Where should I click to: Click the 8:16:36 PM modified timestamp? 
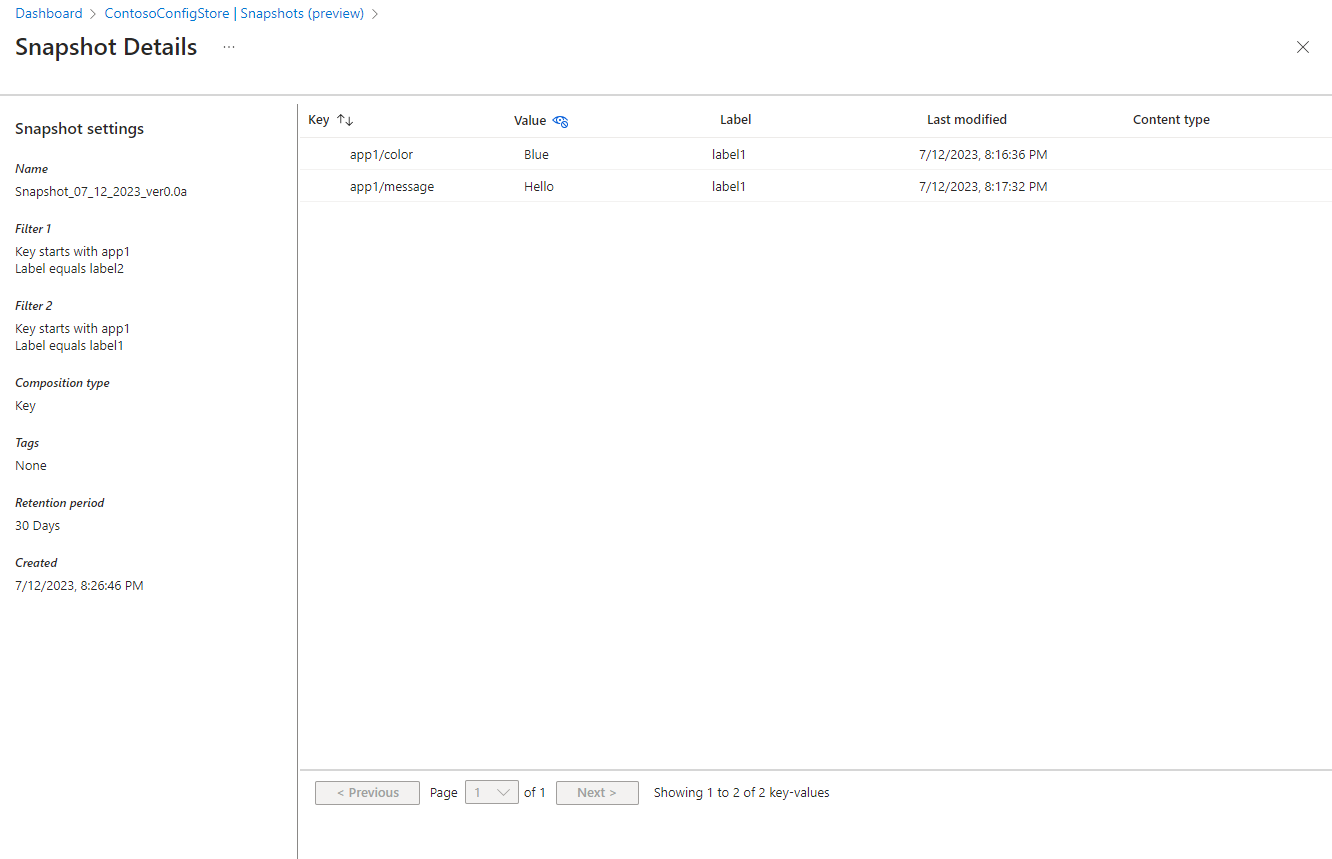pos(983,155)
